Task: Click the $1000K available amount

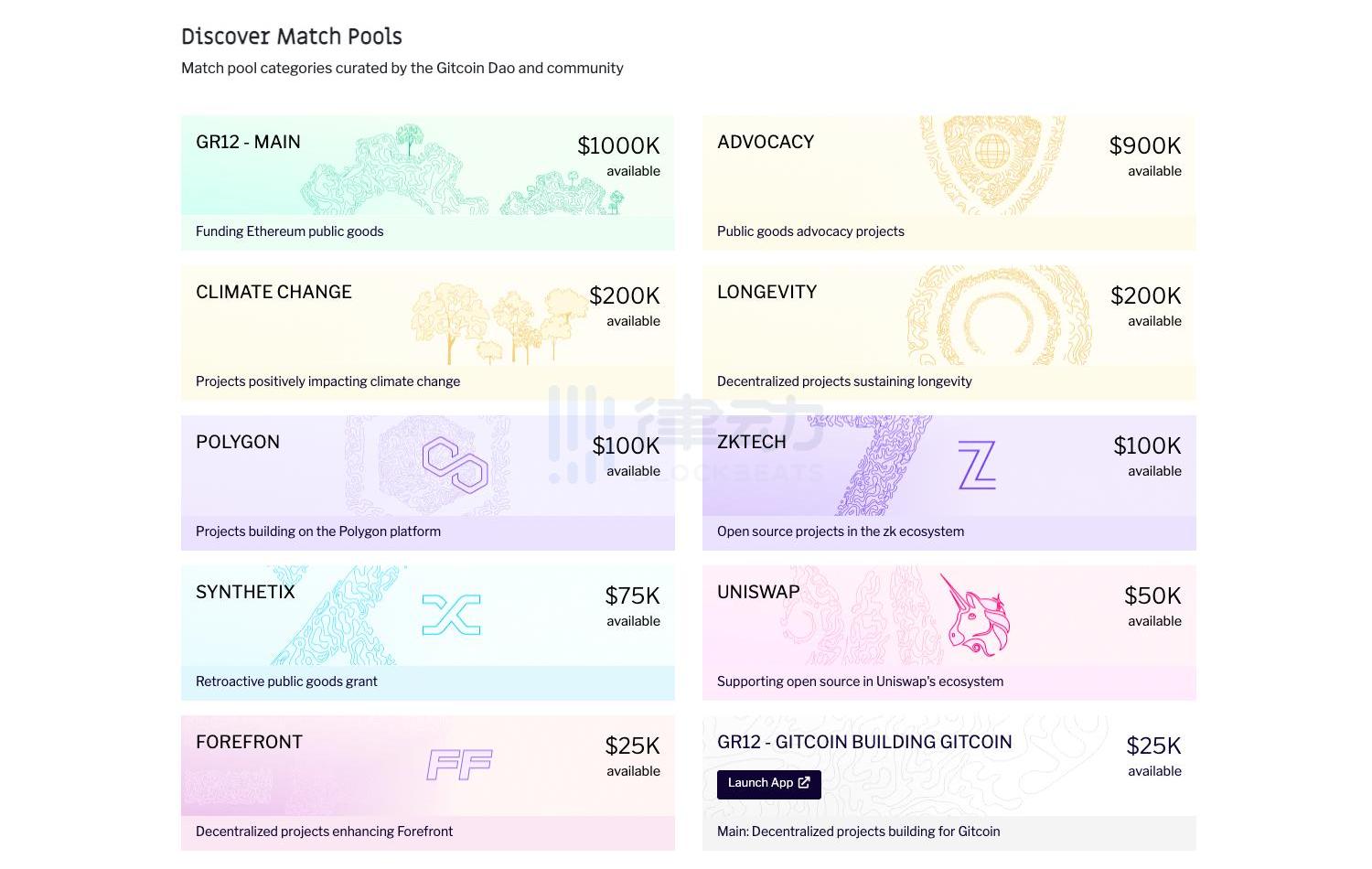Action: click(618, 146)
